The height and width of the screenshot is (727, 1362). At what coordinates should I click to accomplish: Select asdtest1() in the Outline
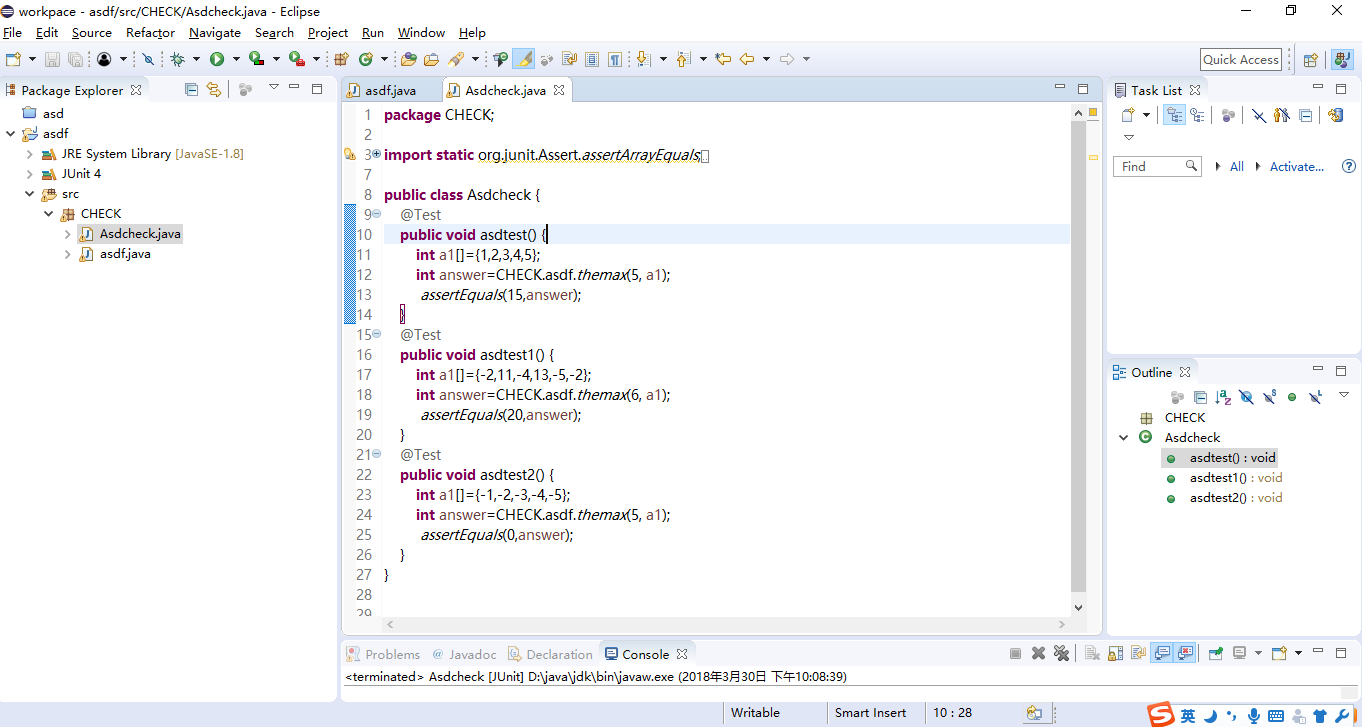1235,478
